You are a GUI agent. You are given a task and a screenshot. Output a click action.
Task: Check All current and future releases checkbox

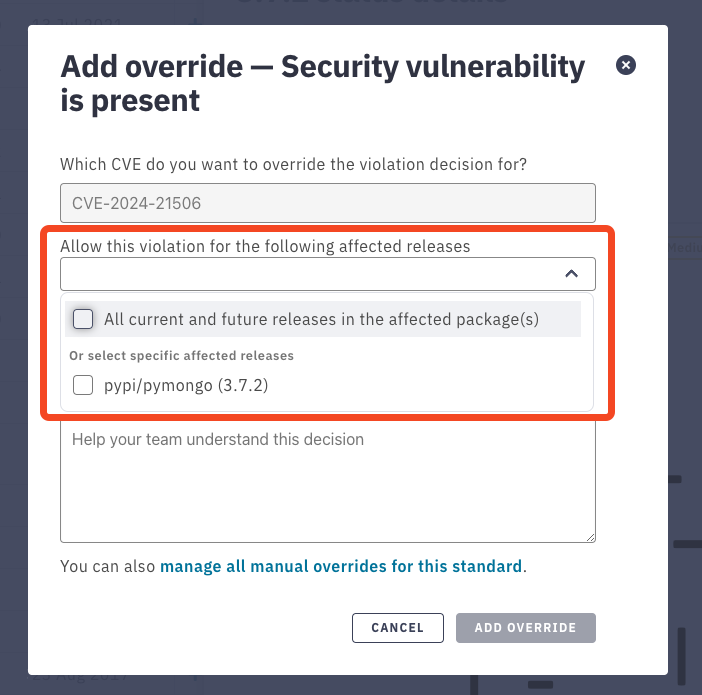83,319
